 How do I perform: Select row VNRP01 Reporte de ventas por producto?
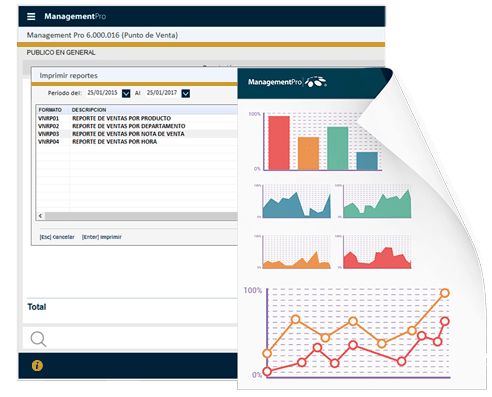click(137, 118)
